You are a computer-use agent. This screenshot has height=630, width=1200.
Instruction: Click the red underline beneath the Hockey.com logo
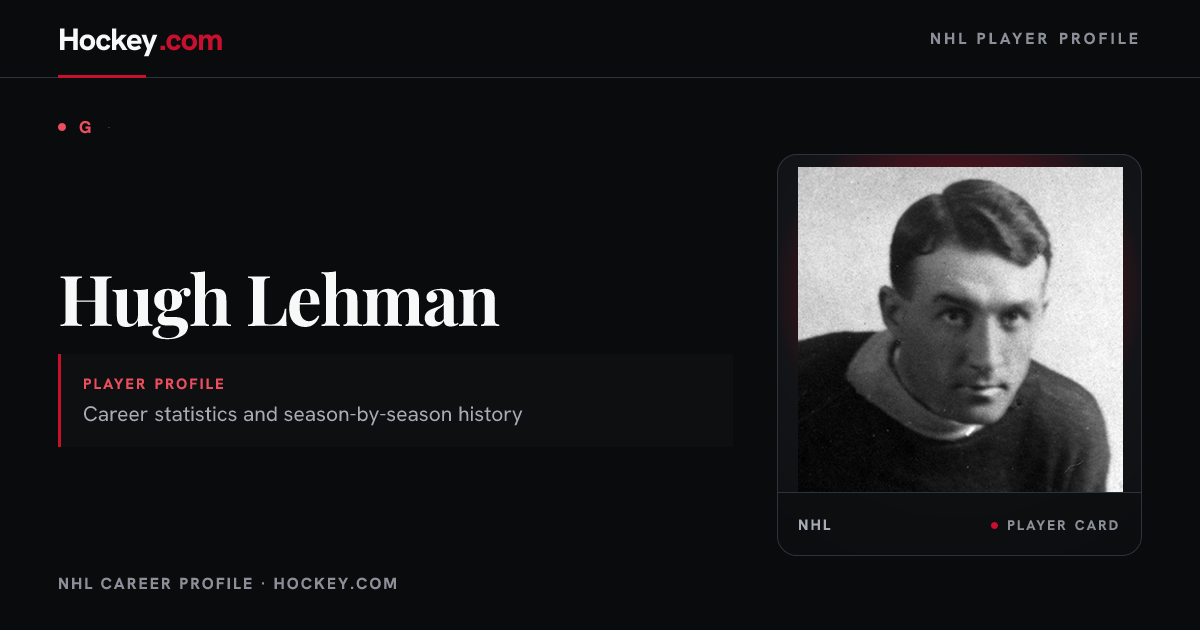tap(102, 76)
